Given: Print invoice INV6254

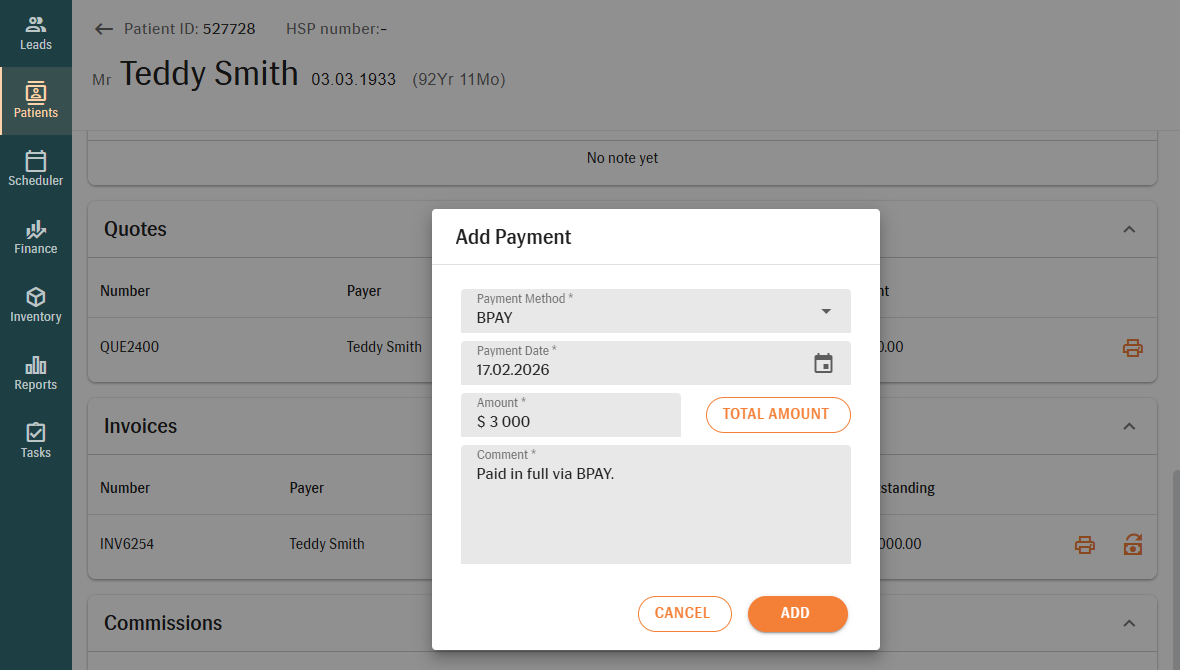Looking at the screenshot, I should tap(1084, 545).
